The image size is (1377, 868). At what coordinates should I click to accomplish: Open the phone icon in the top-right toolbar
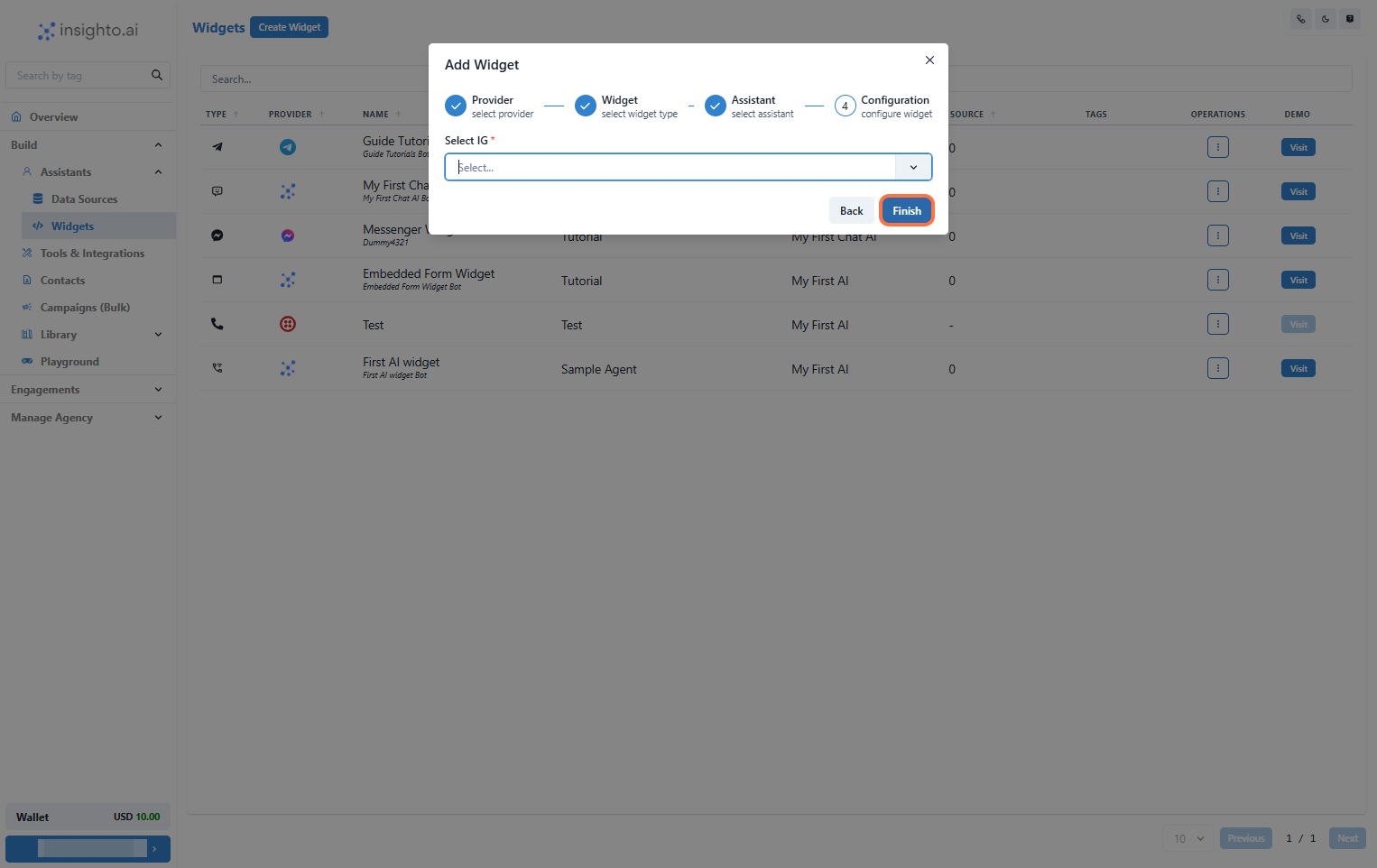1300,19
